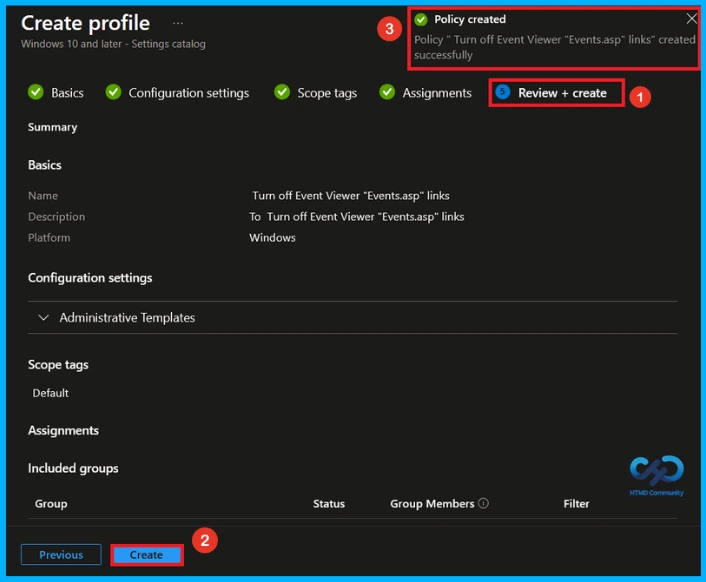Viewport: 706px width, 582px height.
Task: Click the Windows platform value
Action: pos(272,238)
